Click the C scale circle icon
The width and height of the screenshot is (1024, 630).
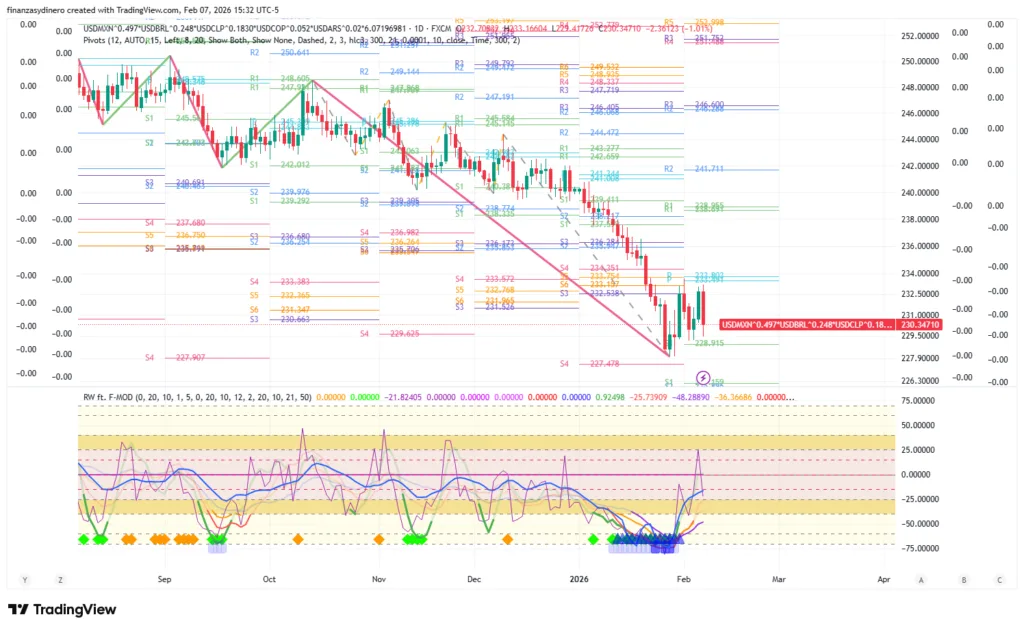click(998, 579)
